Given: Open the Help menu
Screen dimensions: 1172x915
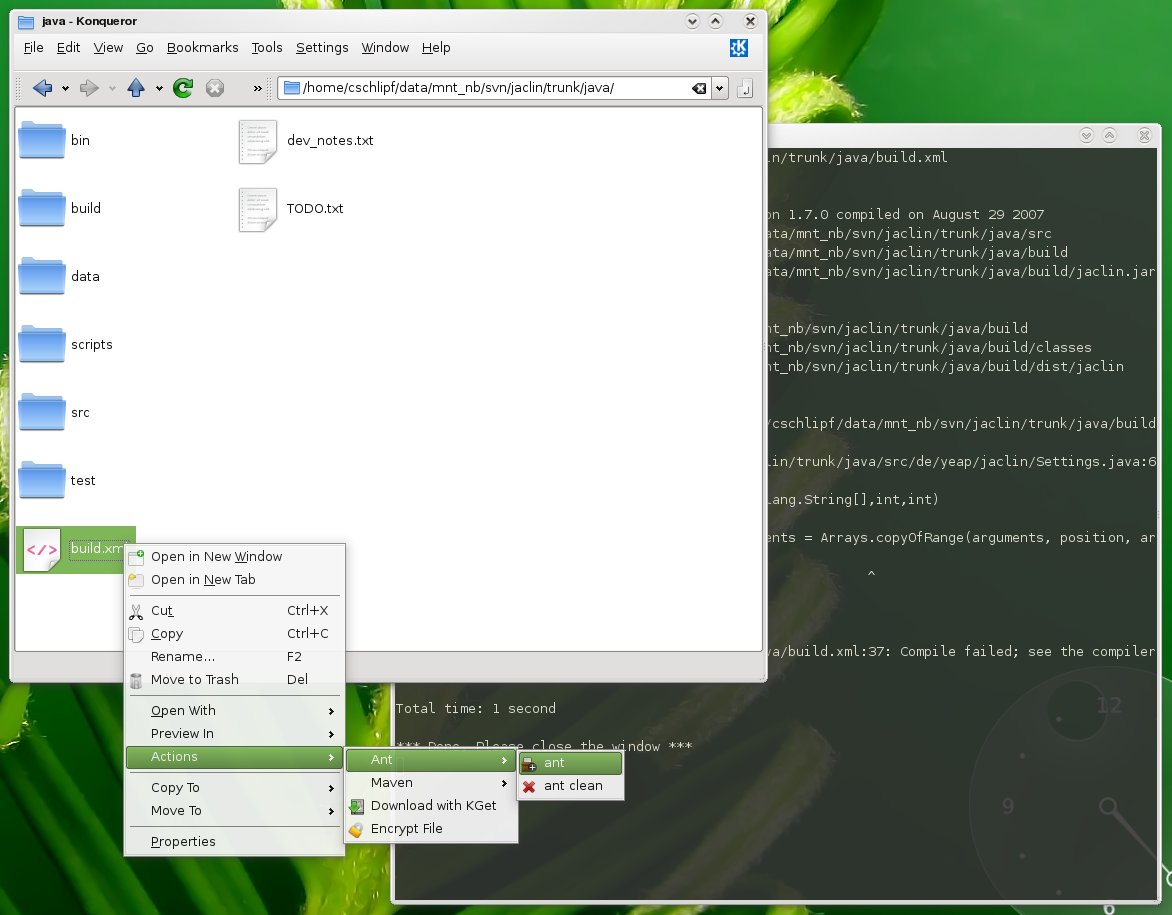Looking at the screenshot, I should pyautogui.click(x=436, y=48).
